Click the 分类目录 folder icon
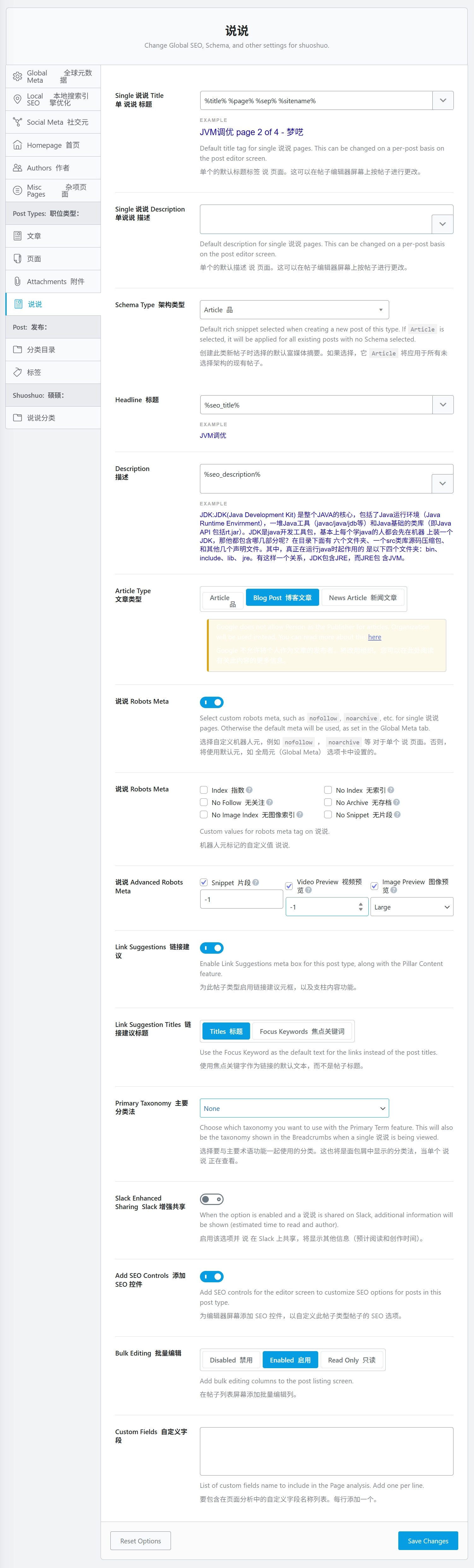Image resolution: width=474 pixels, height=1568 pixels. click(x=18, y=349)
